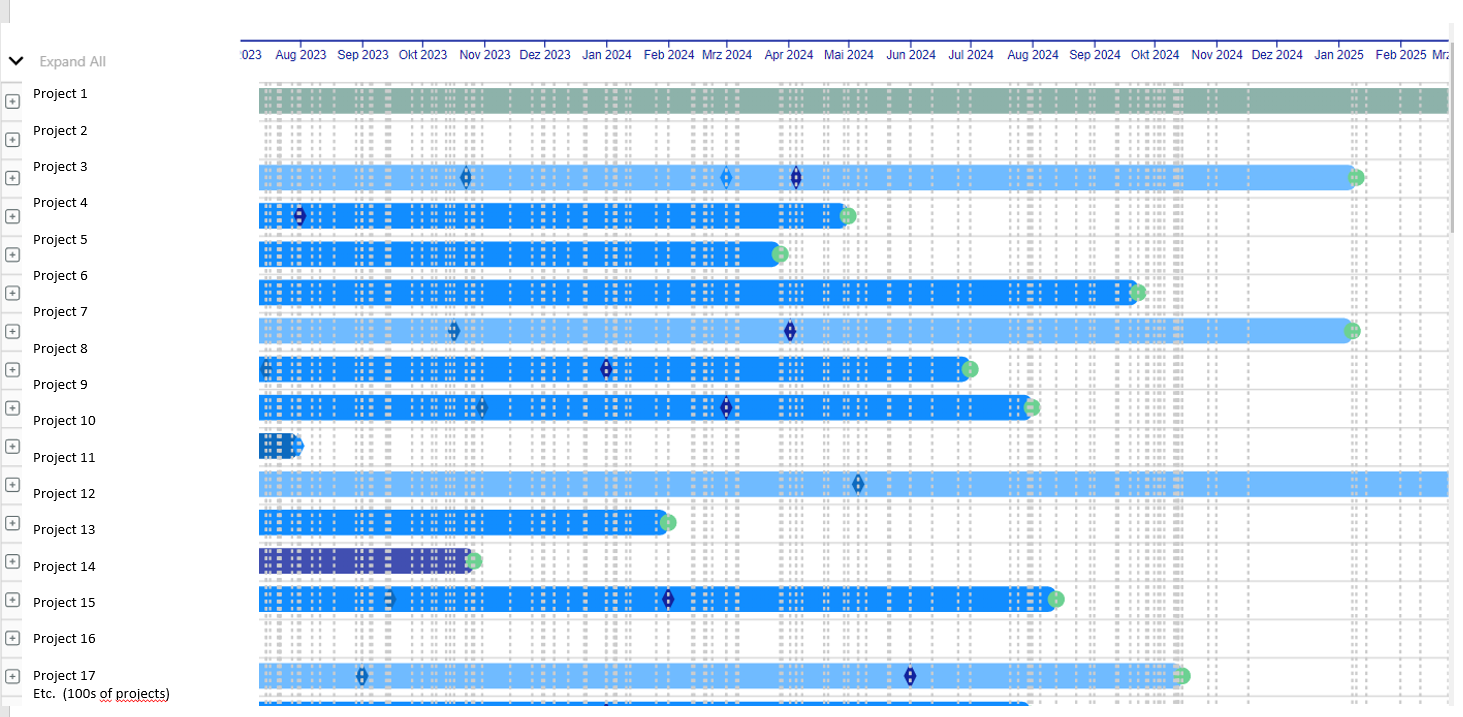
Task: Select the Project 4 label
Action: (60, 203)
